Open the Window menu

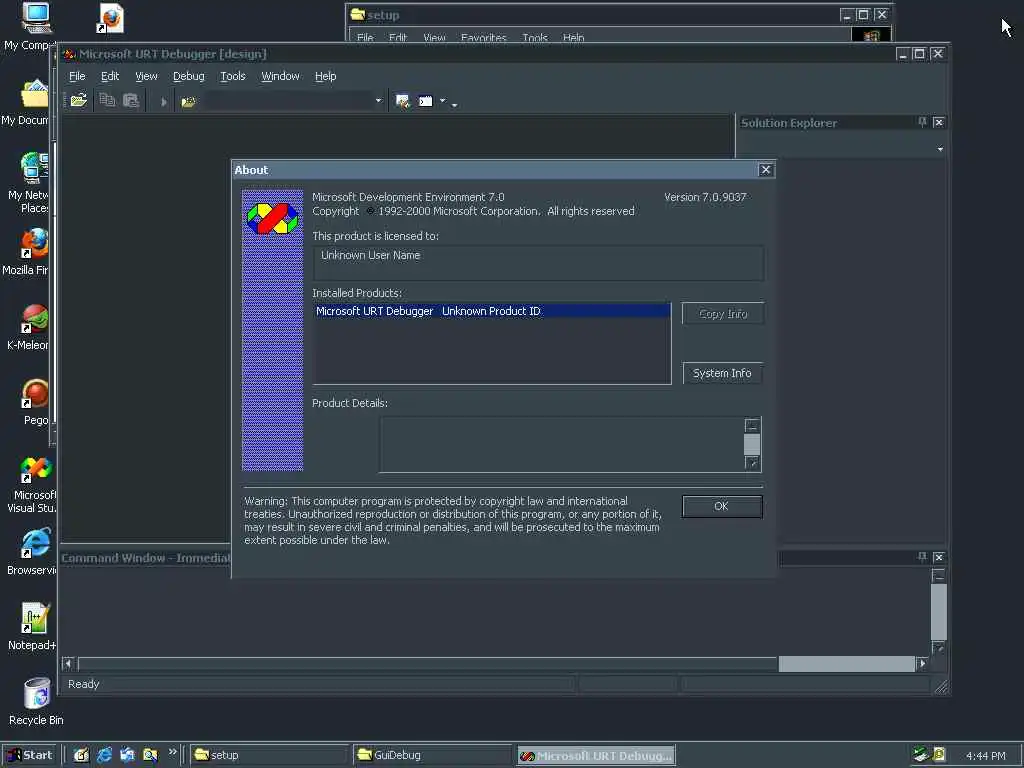(280, 76)
